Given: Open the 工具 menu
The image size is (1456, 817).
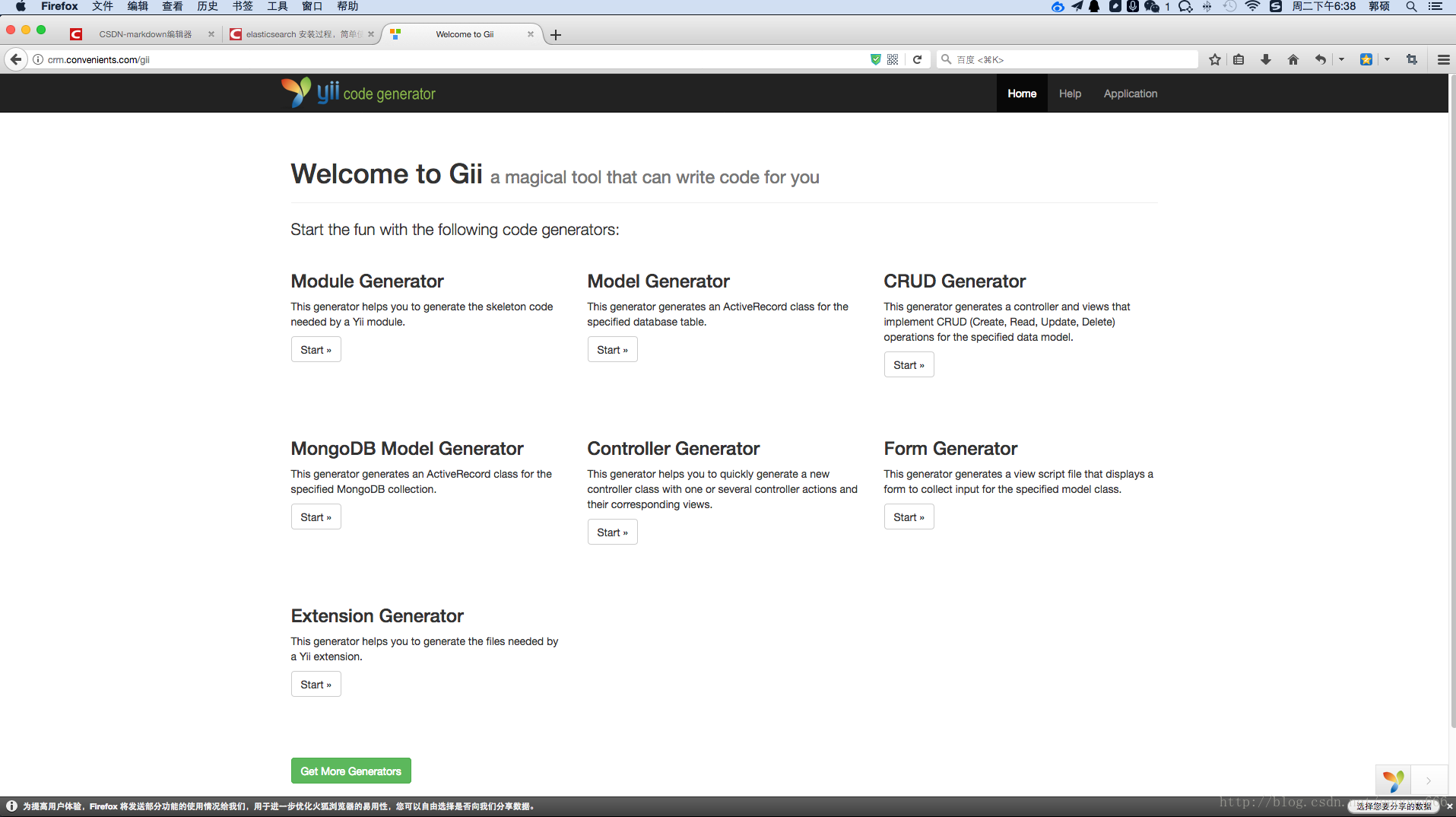Looking at the screenshot, I should click(278, 7).
